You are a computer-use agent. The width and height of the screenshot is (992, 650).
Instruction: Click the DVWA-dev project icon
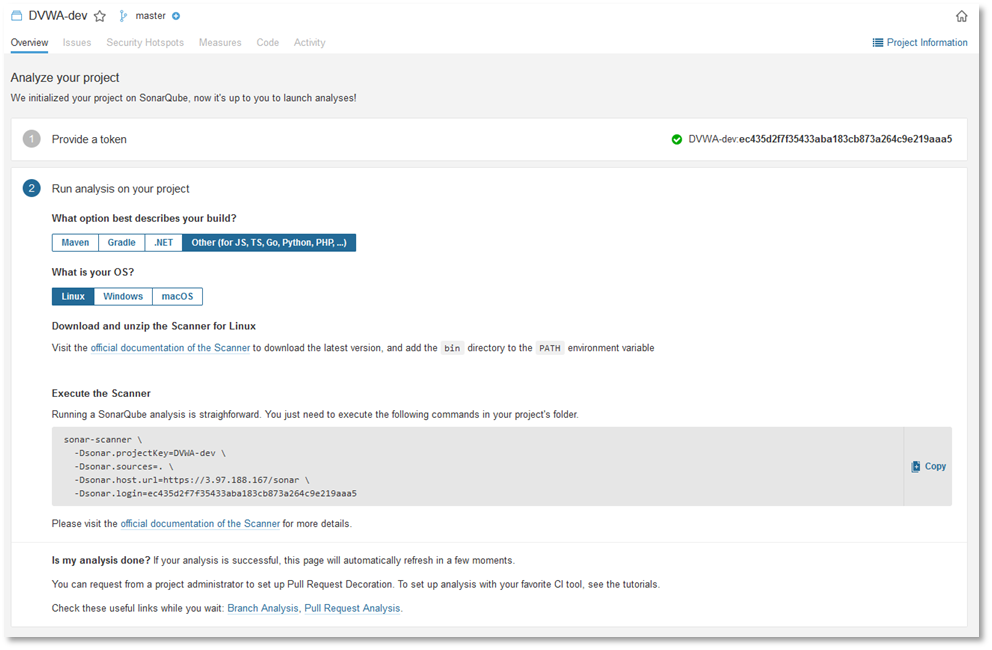(16, 16)
